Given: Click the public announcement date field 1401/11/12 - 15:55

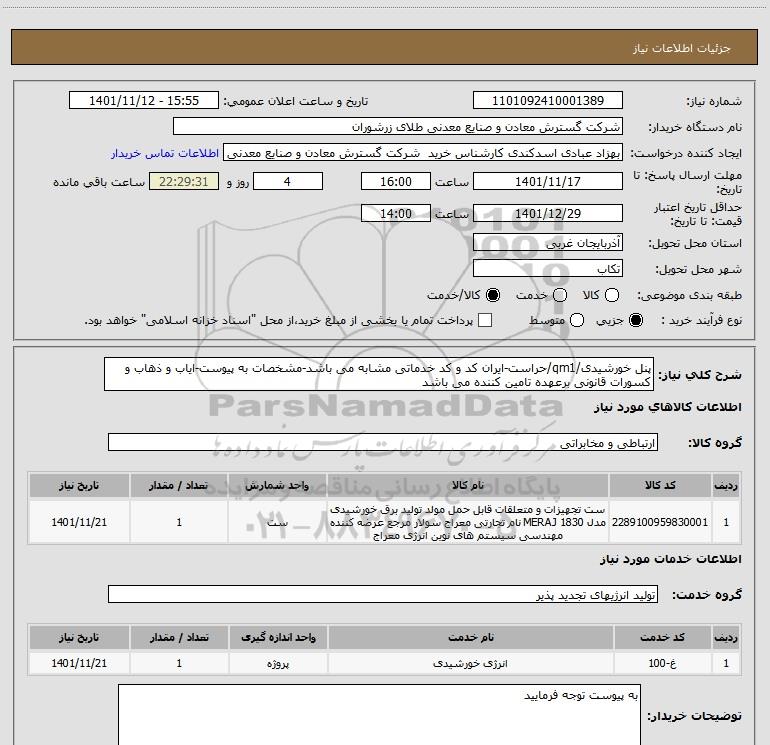Looking at the screenshot, I should tap(144, 101).
